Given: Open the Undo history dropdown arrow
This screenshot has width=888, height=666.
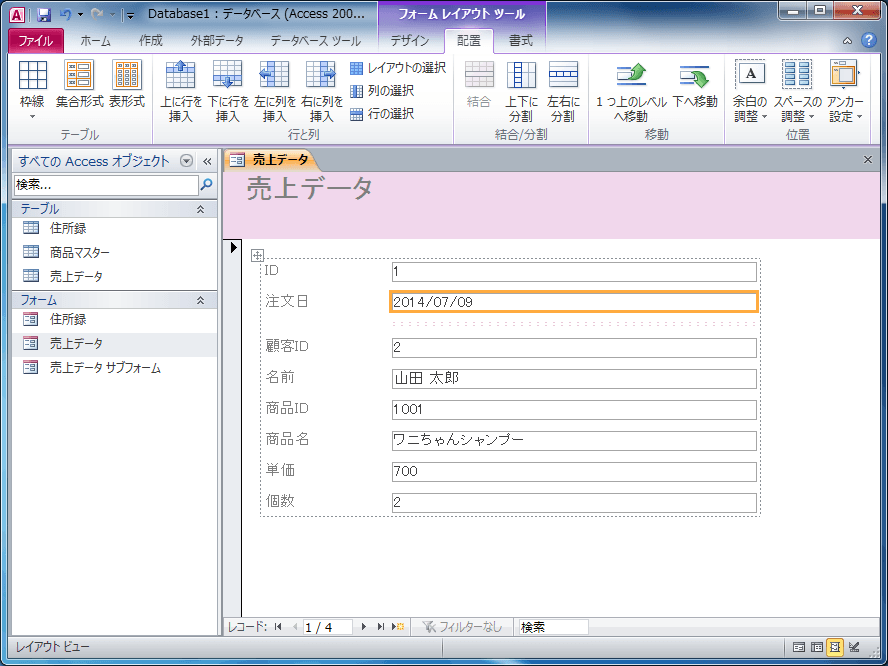Looking at the screenshot, I should [80, 15].
